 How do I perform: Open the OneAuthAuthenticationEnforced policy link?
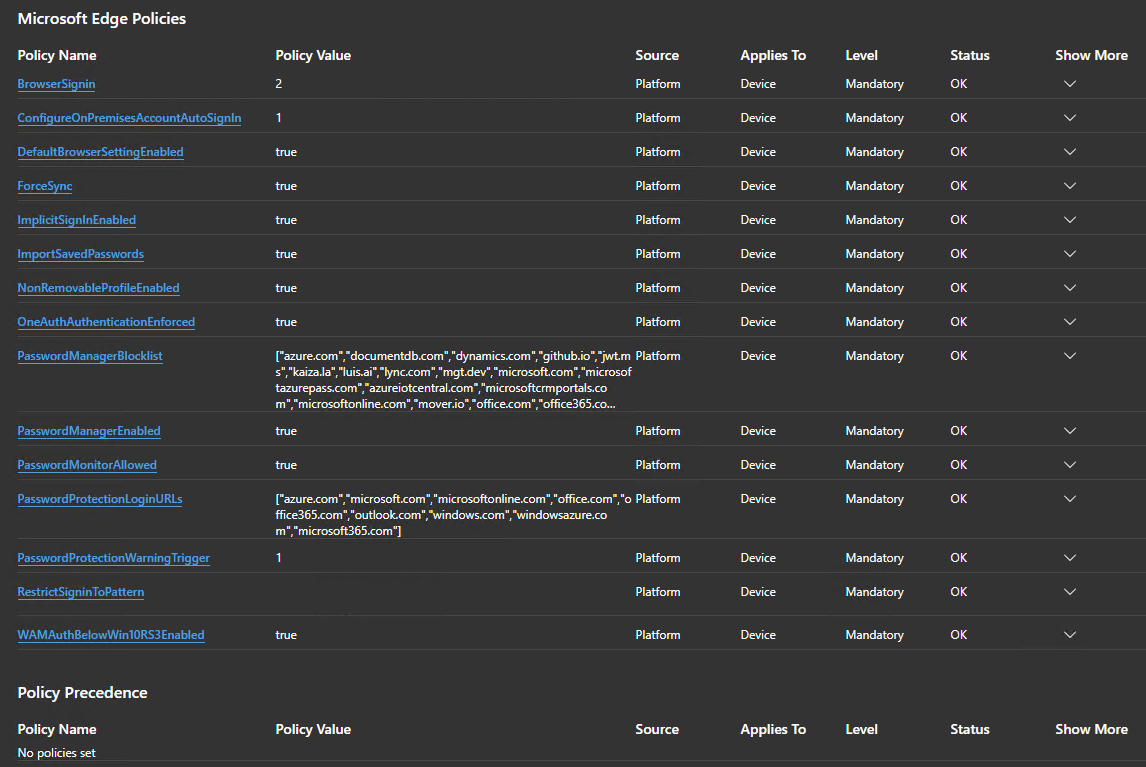[106, 322]
